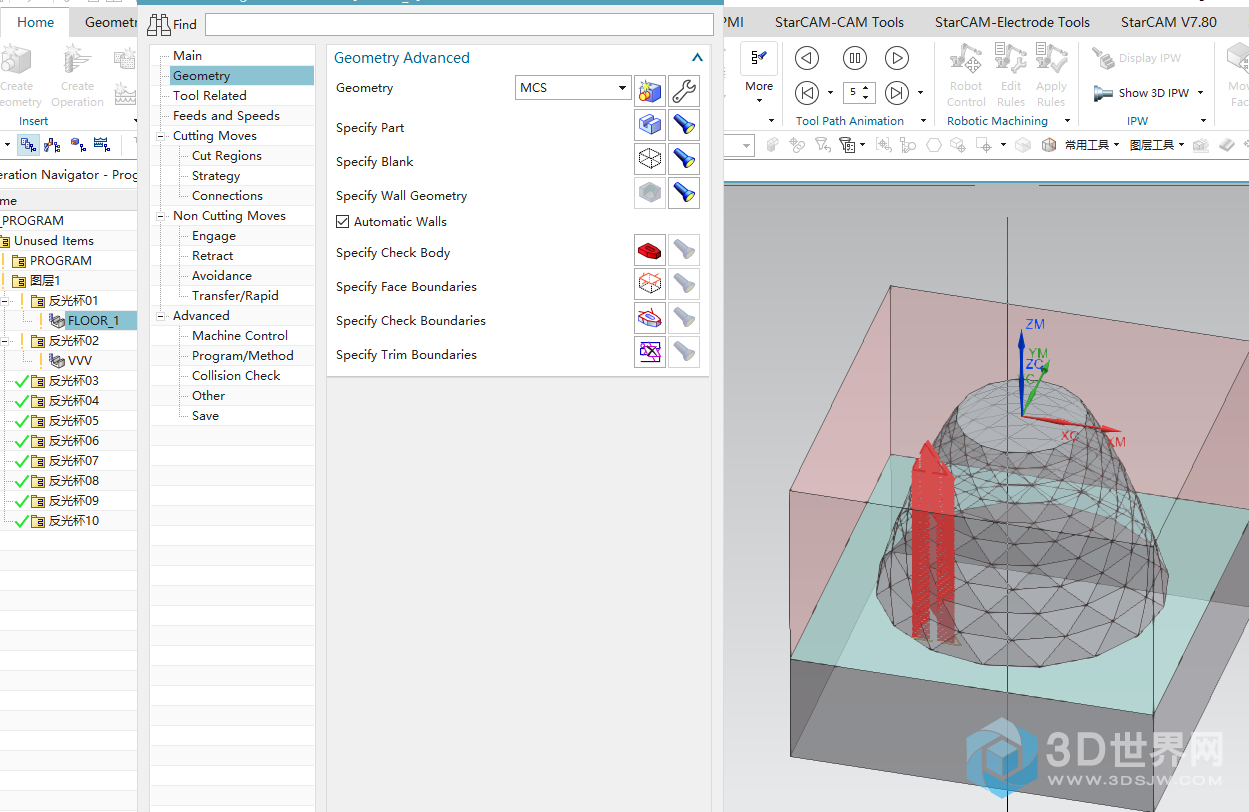Click Specify Check Body red icon
The image size is (1249, 812).
(x=650, y=250)
